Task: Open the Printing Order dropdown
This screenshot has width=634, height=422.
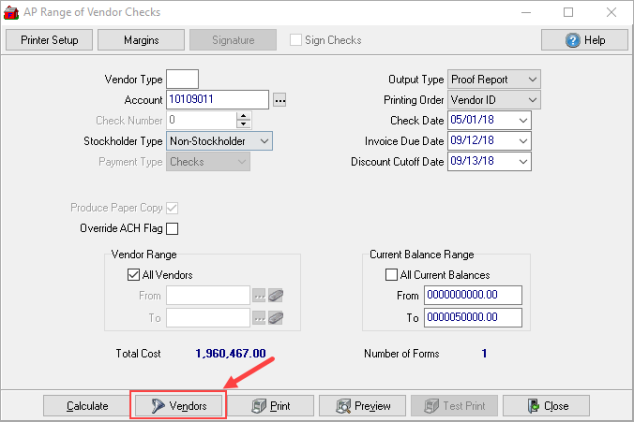Action: 531,100
